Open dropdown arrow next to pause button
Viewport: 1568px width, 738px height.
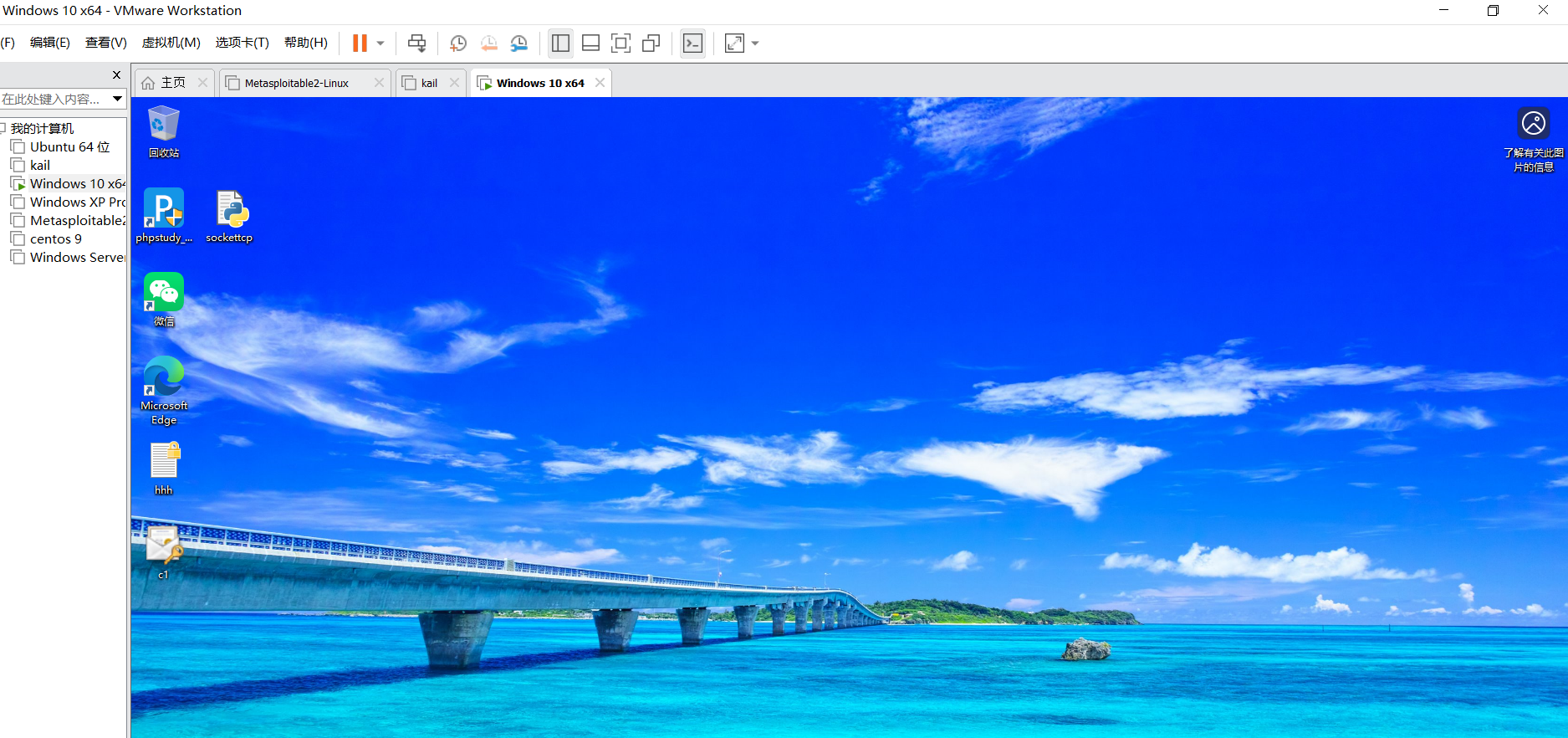click(381, 44)
